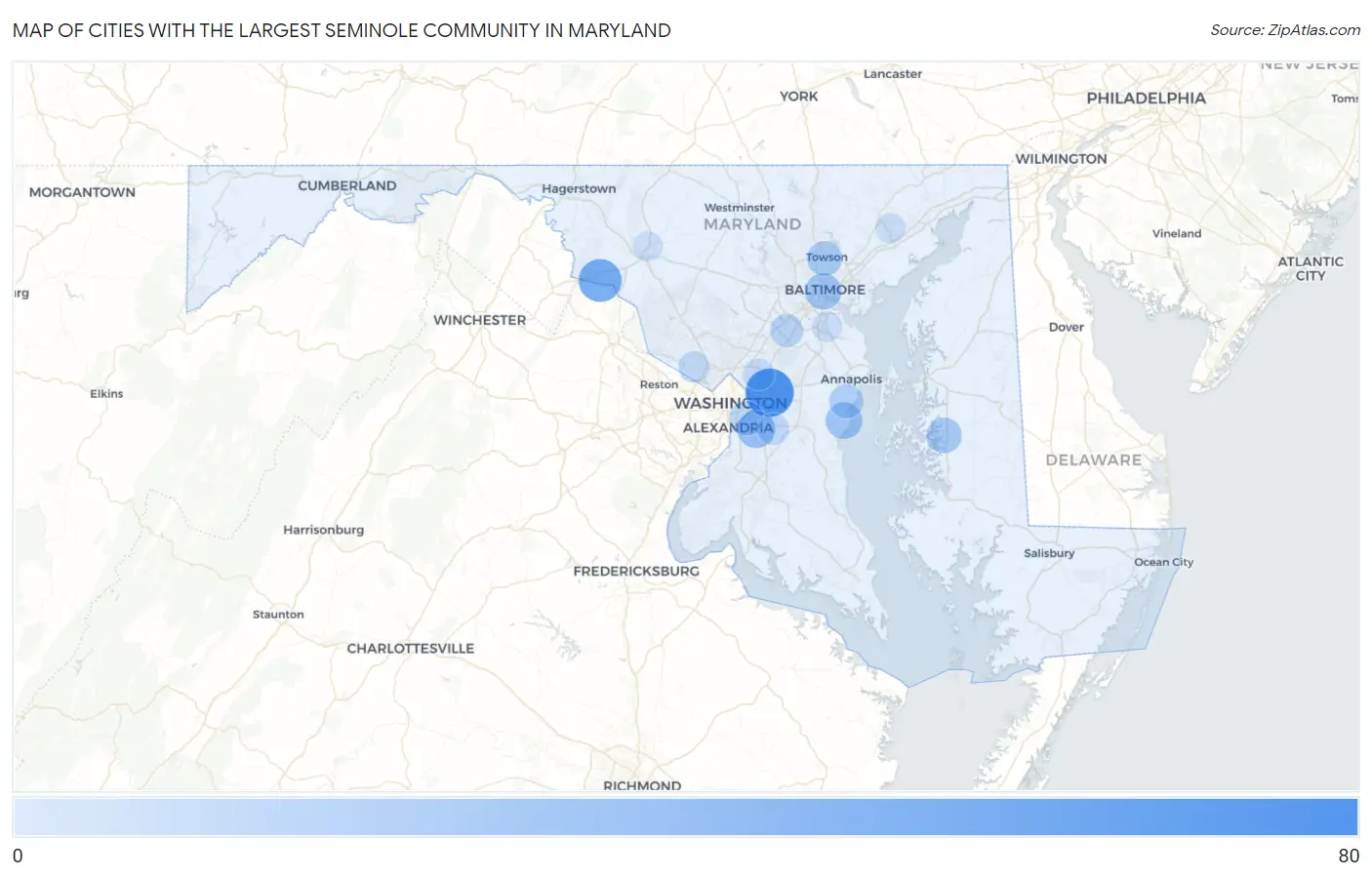Click the ATLANTIC CITY label
The image size is (1372, 877).
pos(1311,268)
